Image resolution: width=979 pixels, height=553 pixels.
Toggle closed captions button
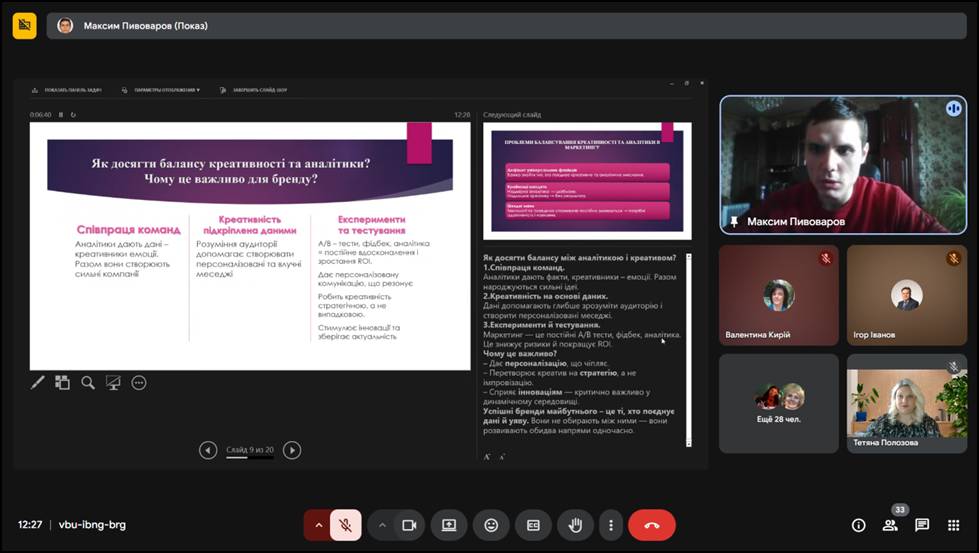[x=533, y=525]
